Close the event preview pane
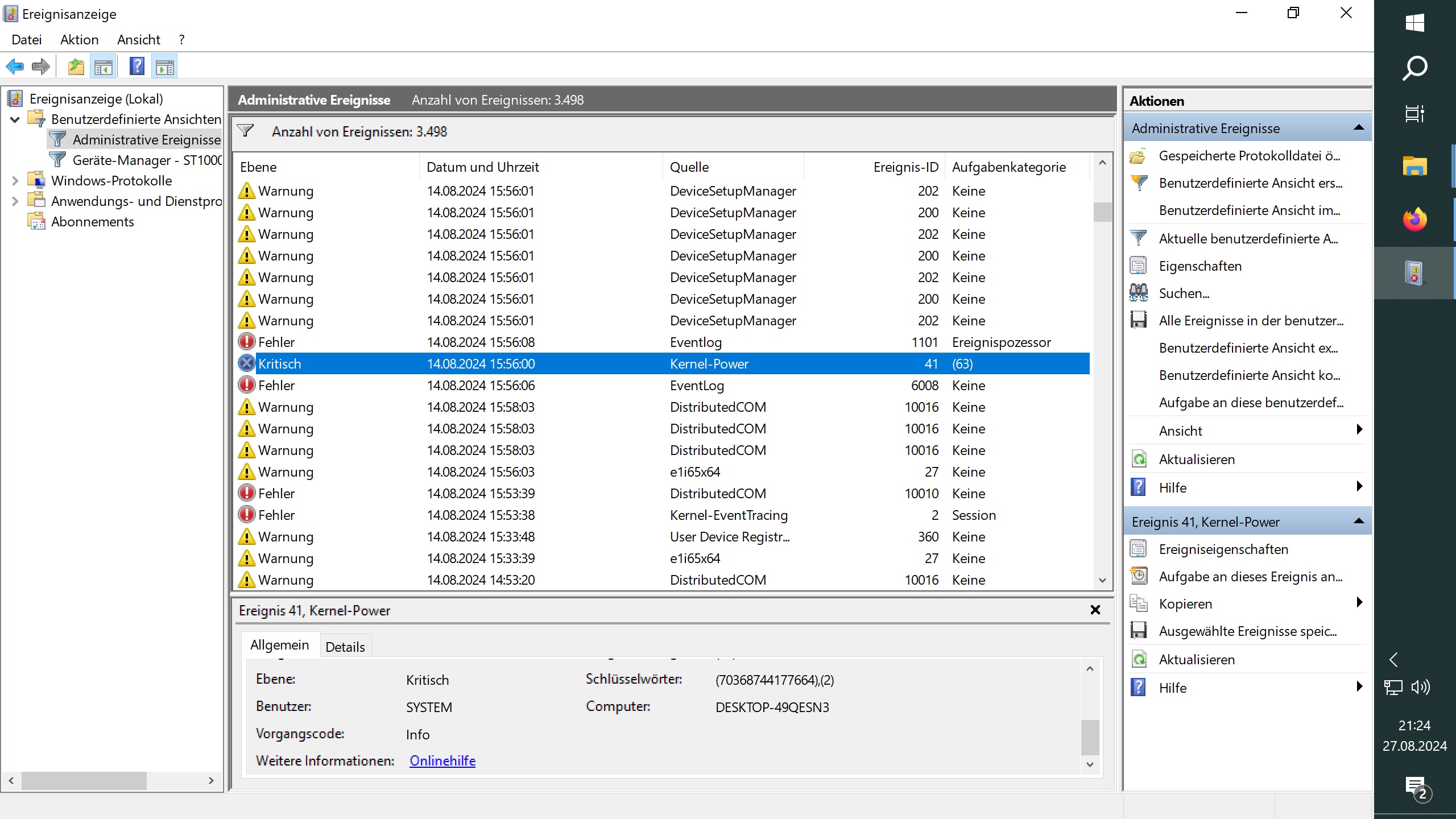The width and height of the screenshot is (1456, 819). point(1095,610)
